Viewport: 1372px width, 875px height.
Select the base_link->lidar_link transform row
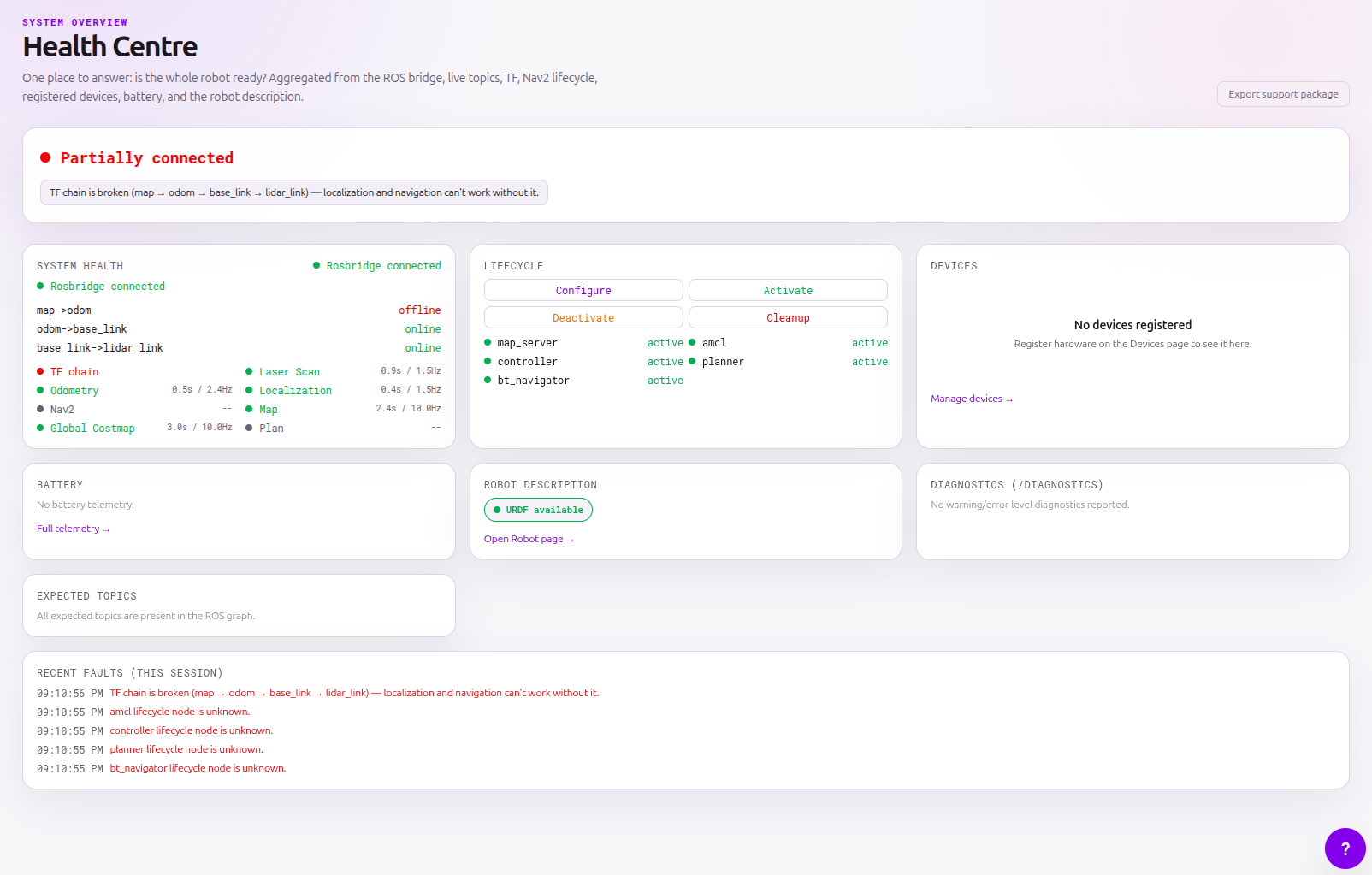pos(239,348)
